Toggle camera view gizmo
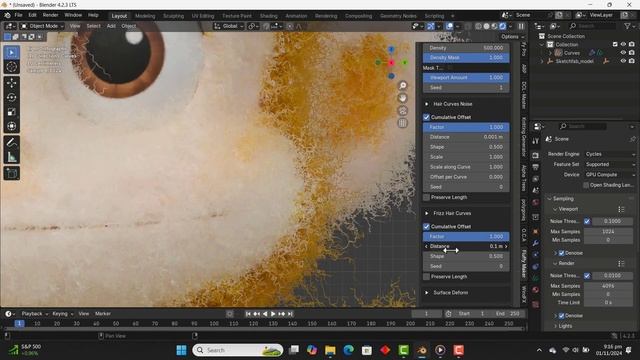 click(x=402, y=111)
